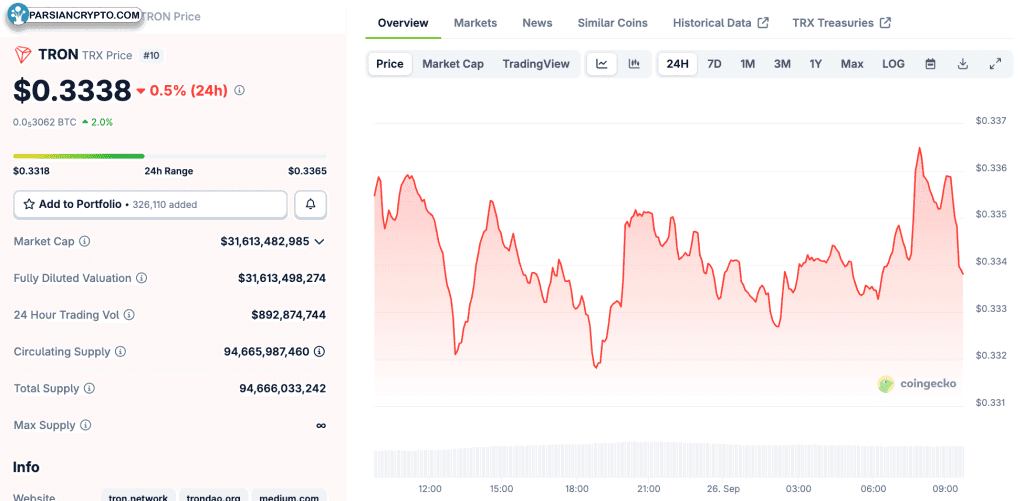This screenshot has height=501, width=1024.
Task: Click the price alert bell icon
Action: pos(311,204)
